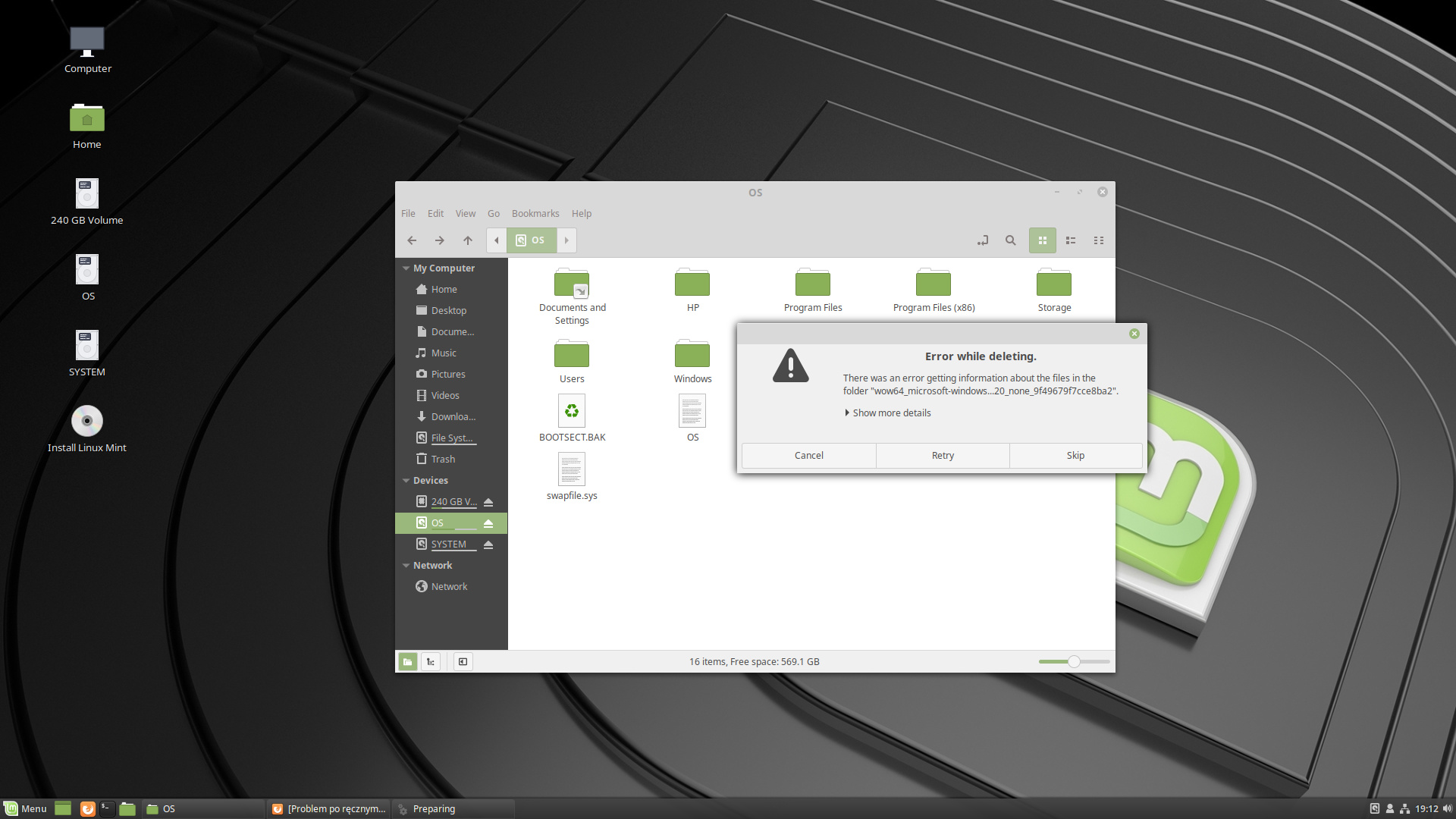Select BOOTSECT.BAK file
This screenshot has height=819, width=1456.
(572, 418)
